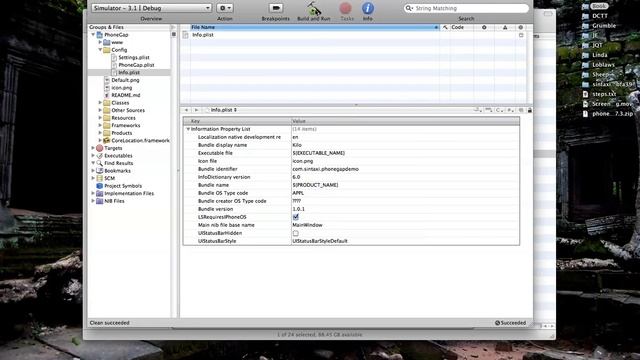This screenshot has width=640, height=360.
Task: Select the Icon file value icon.png
Action: [302, 161]
